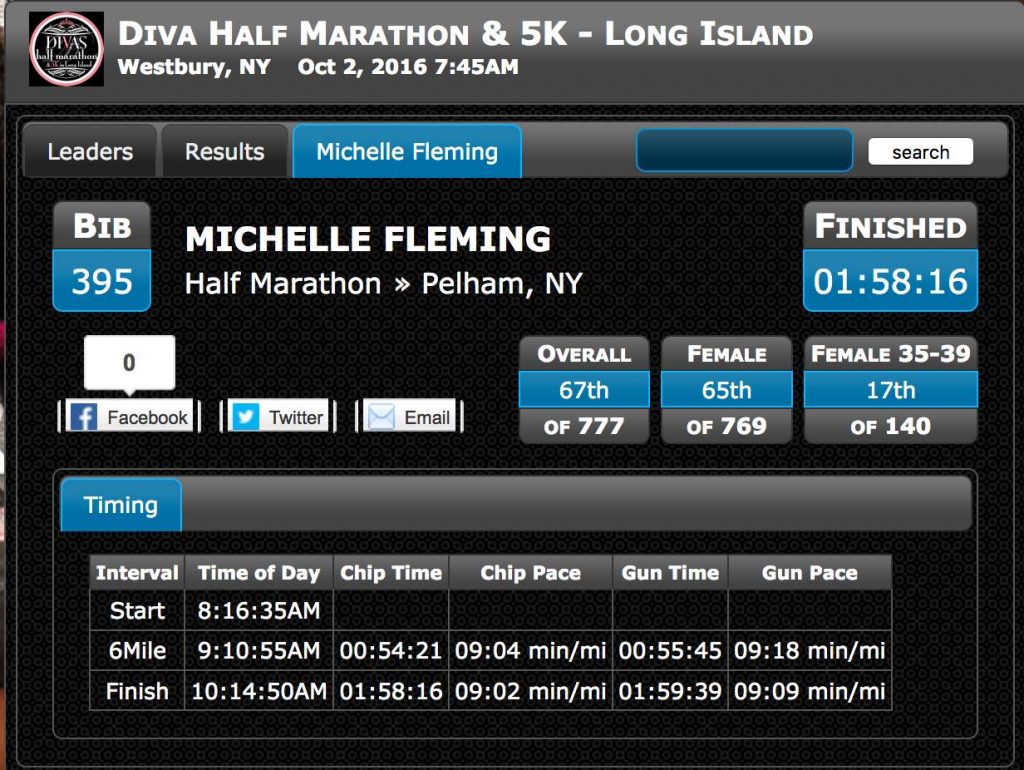Switch to the Results tab
The image size is (1024, 770).
pos(225,152)
